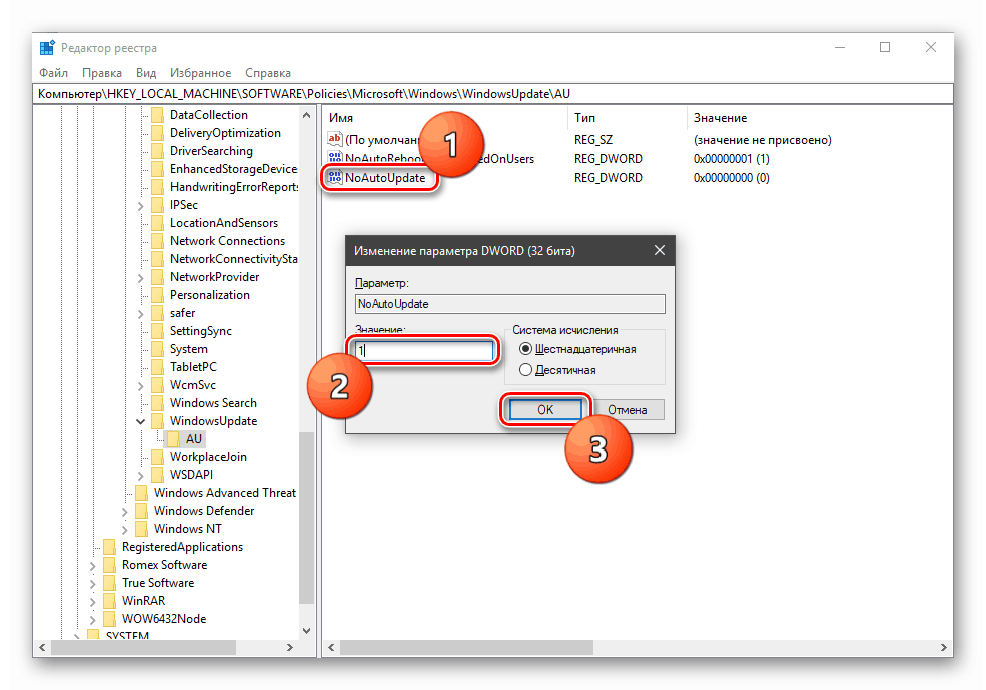Select the Romex Software tree key

164,565
